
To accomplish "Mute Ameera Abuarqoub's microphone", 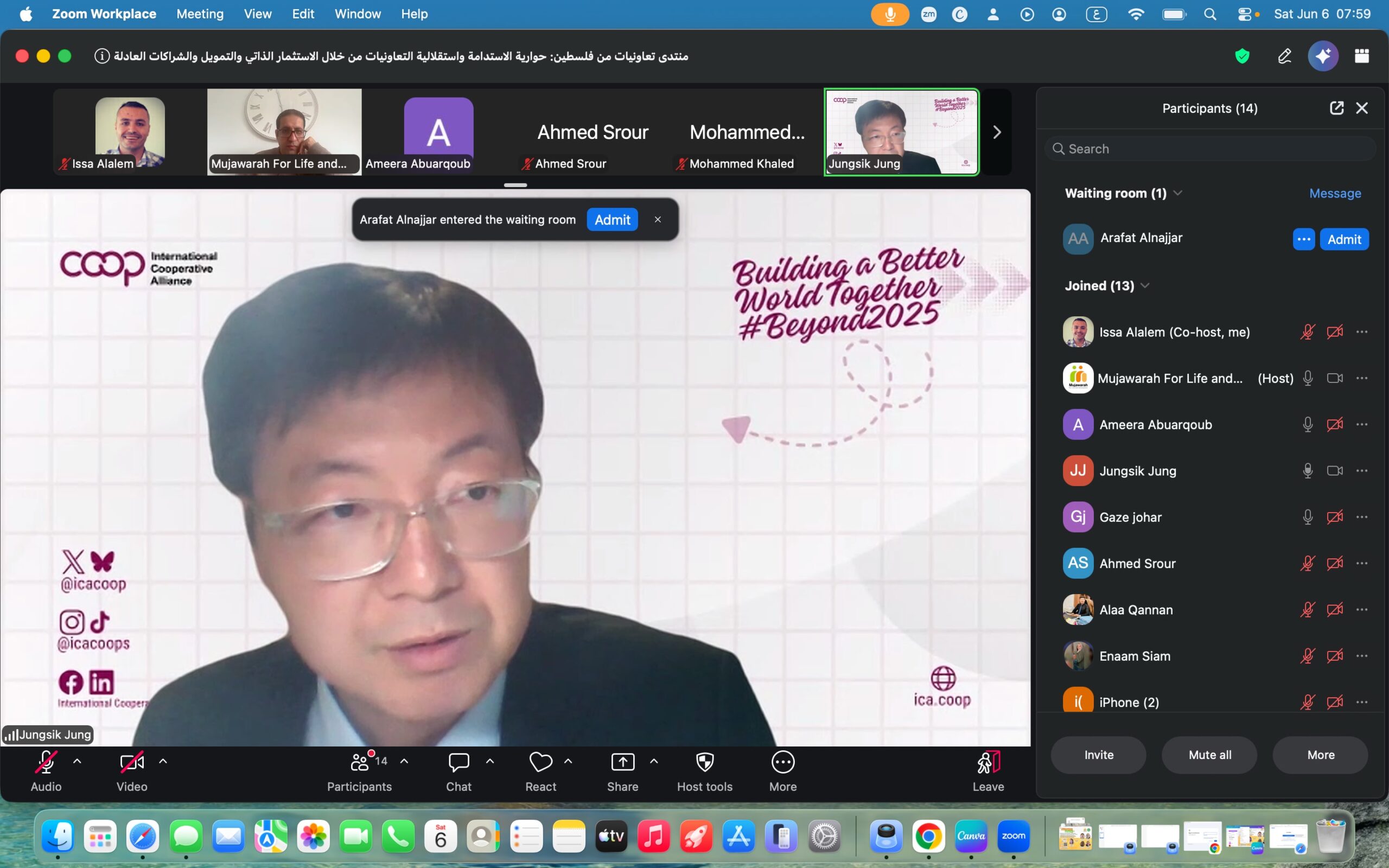I will click(1308, 425).
